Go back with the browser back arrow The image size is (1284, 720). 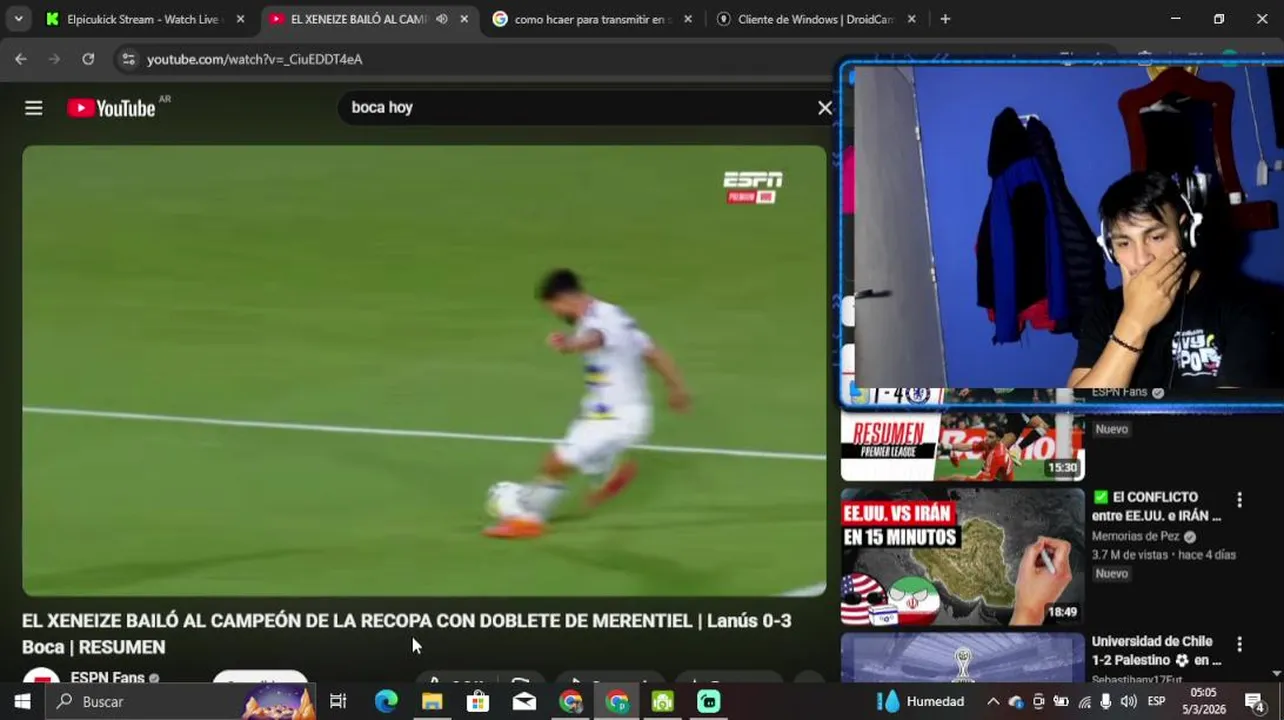point(21,59)
